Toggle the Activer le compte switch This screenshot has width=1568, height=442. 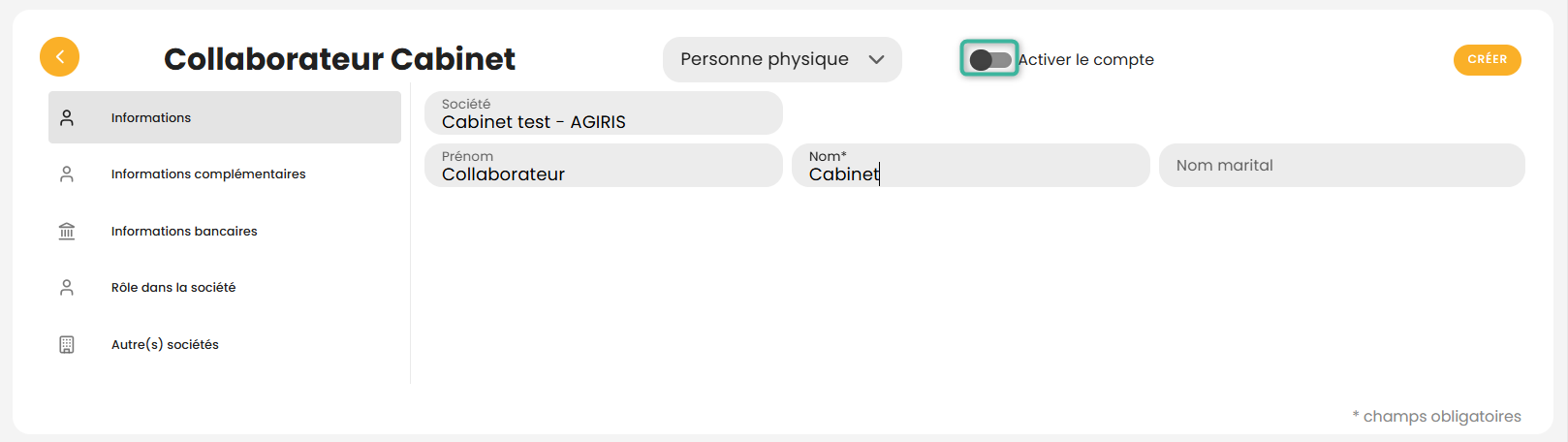989,59
